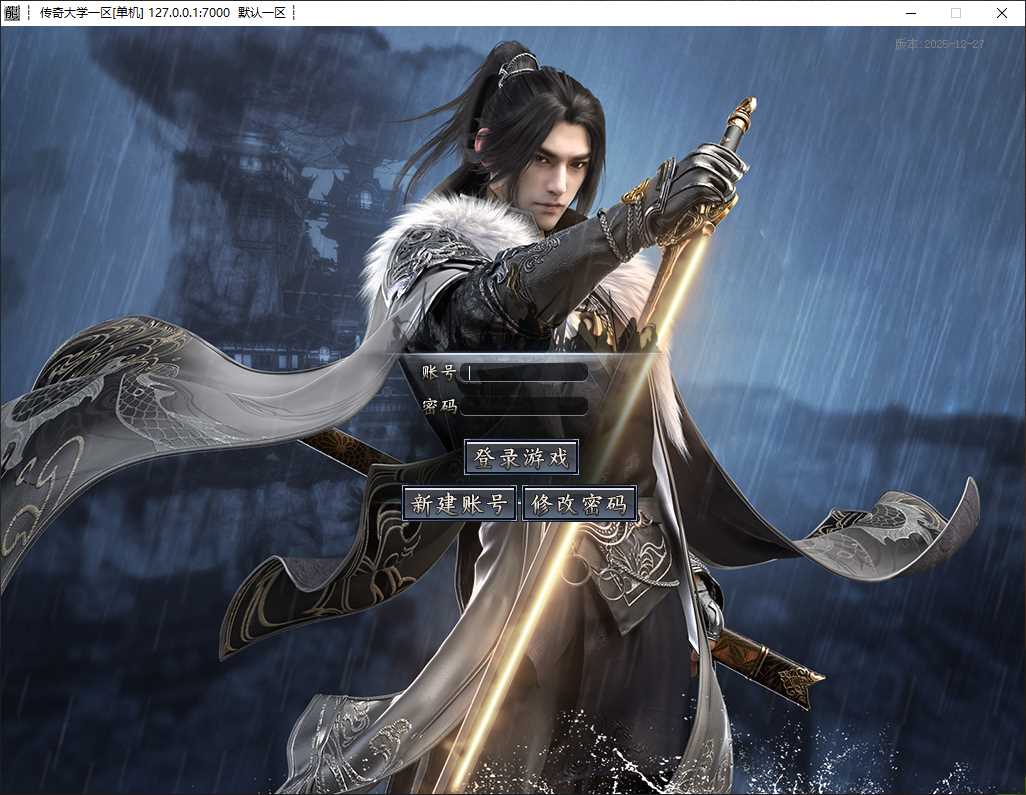The width and height of the screenshot is (1026, 795).
Task: Click the 账号 label text
Action: click(x=438, y=372)
